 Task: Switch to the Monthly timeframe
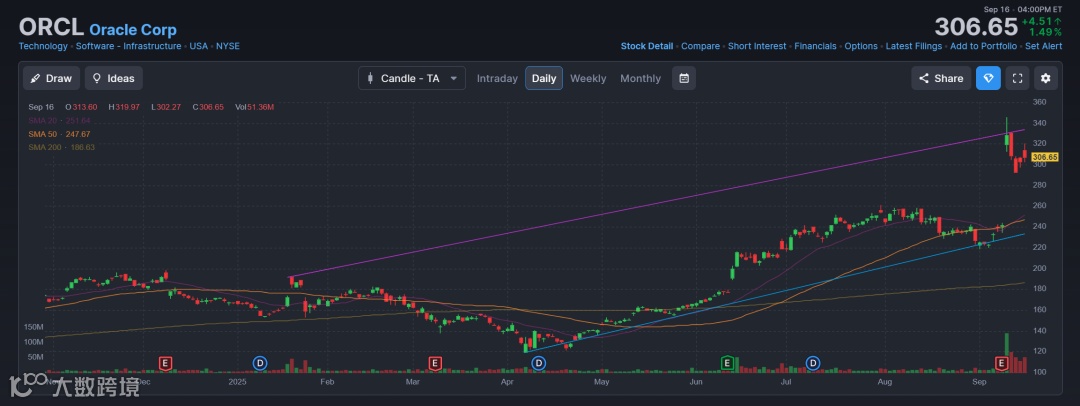[x=641, y=79]
